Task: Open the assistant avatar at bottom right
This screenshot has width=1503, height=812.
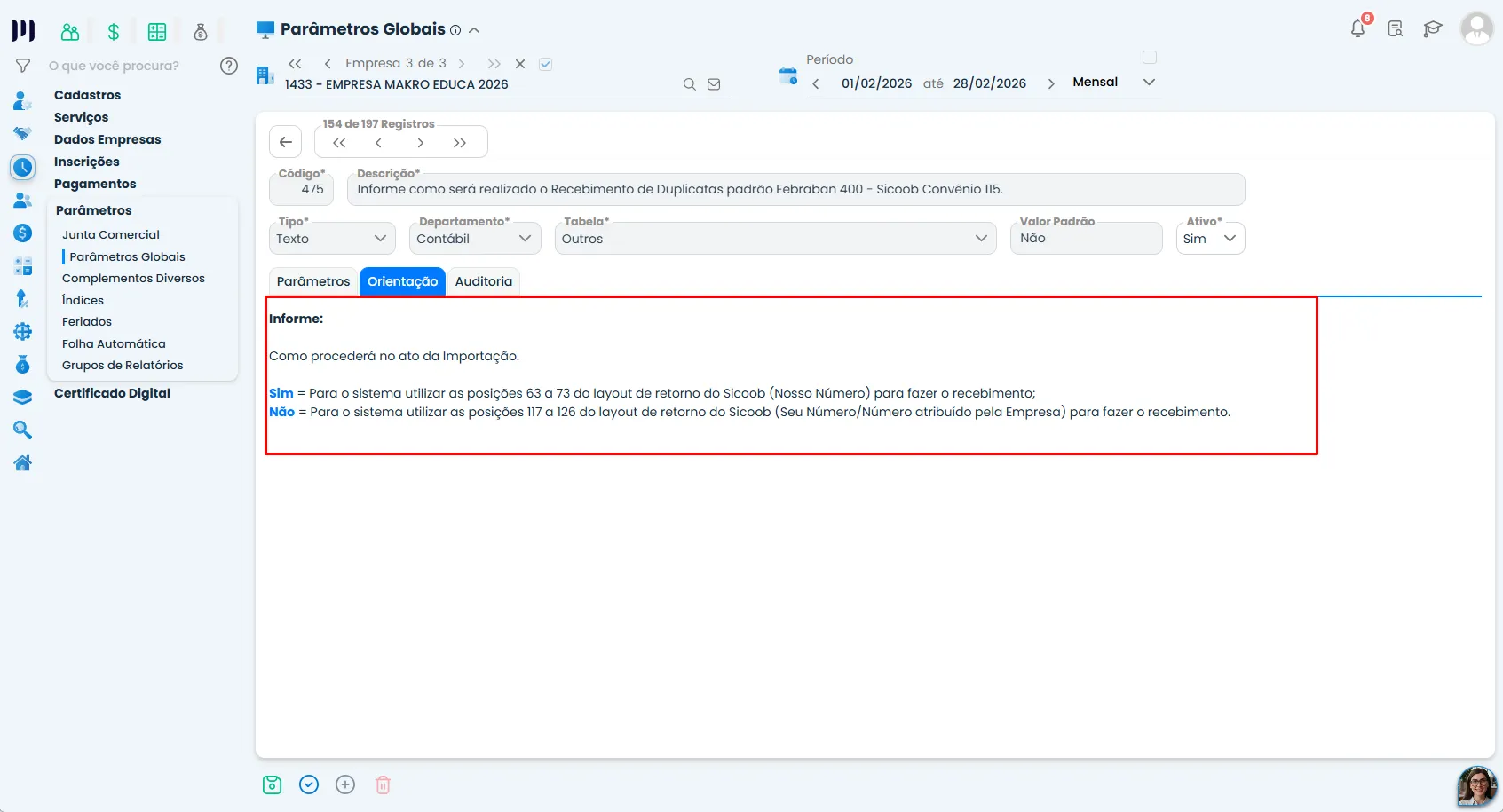Action: [1477, 786]
